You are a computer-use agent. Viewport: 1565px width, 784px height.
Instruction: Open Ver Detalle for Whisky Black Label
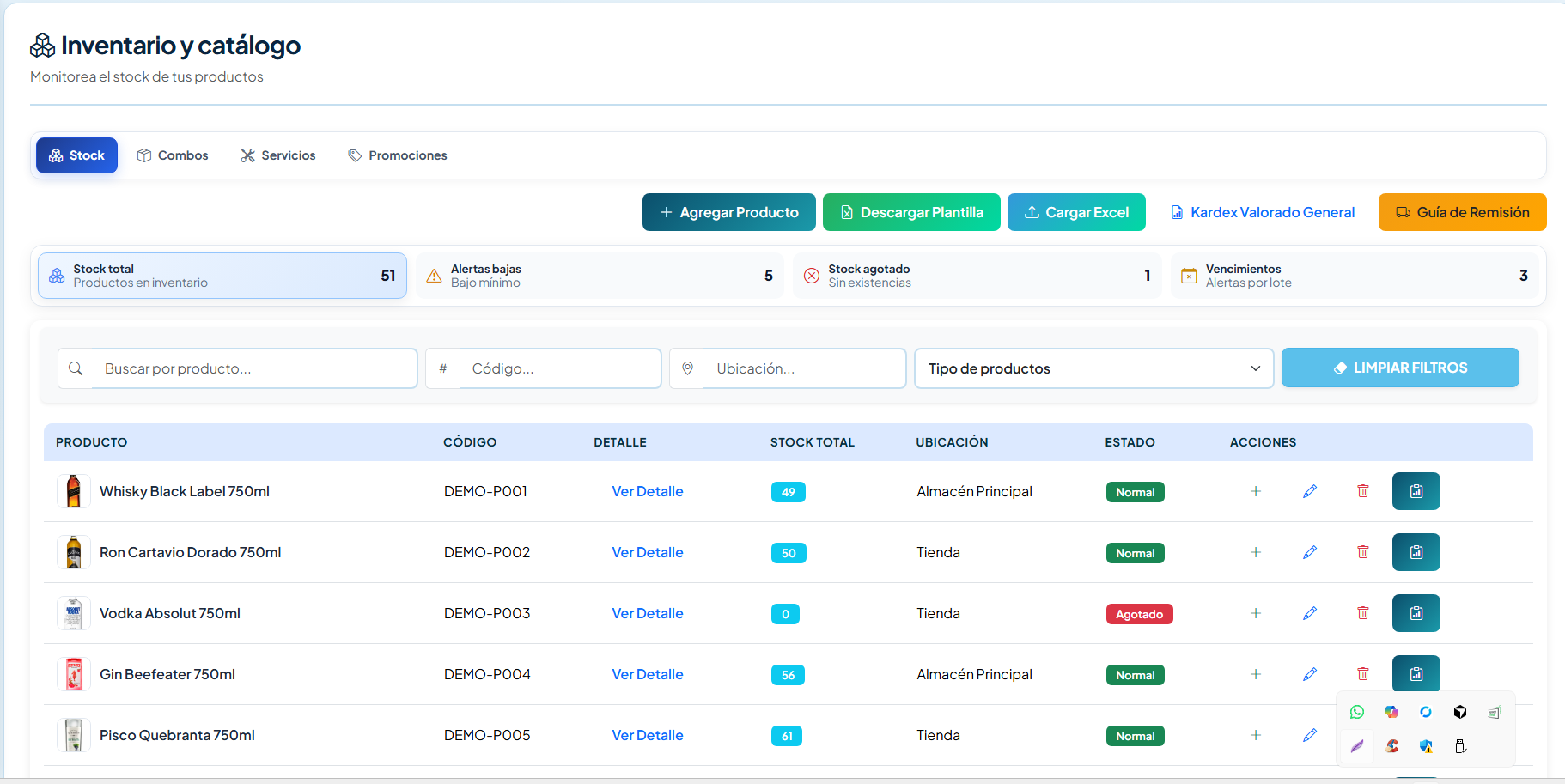[648, 491]
